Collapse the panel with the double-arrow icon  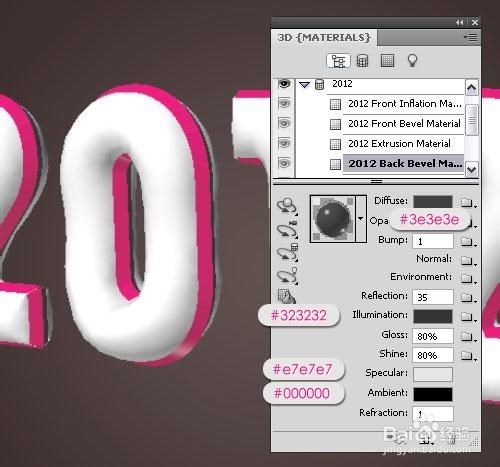(x=460, y=22)
